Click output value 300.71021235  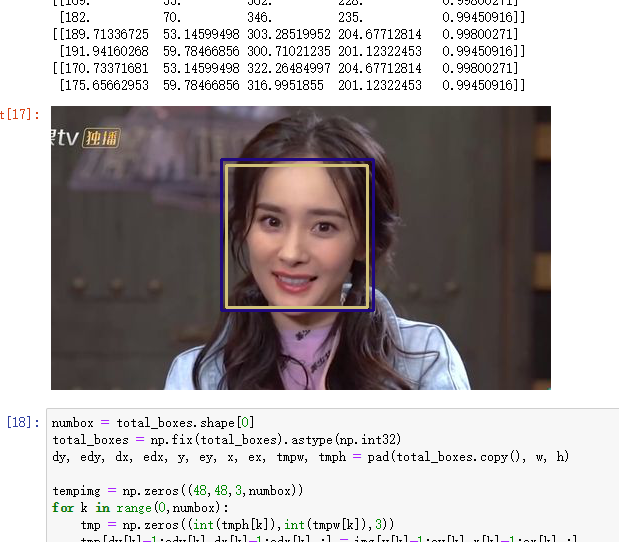pos(289,51)
